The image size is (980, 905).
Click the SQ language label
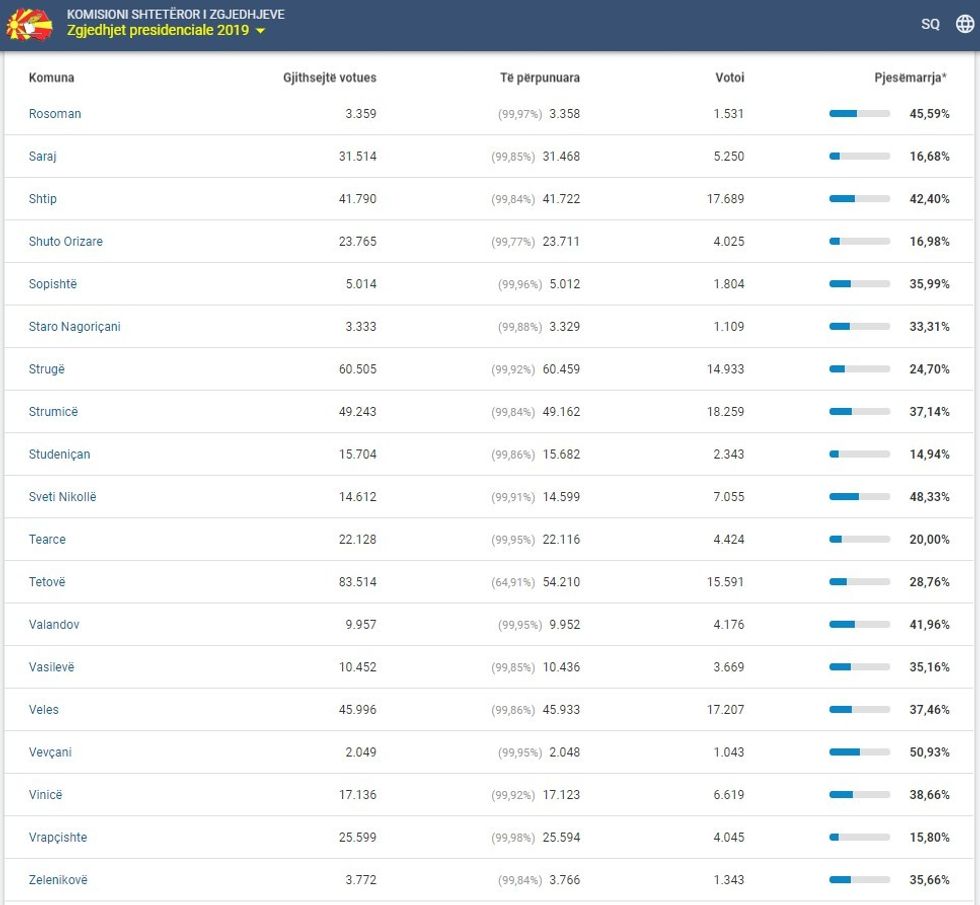(x=930, y=24)
